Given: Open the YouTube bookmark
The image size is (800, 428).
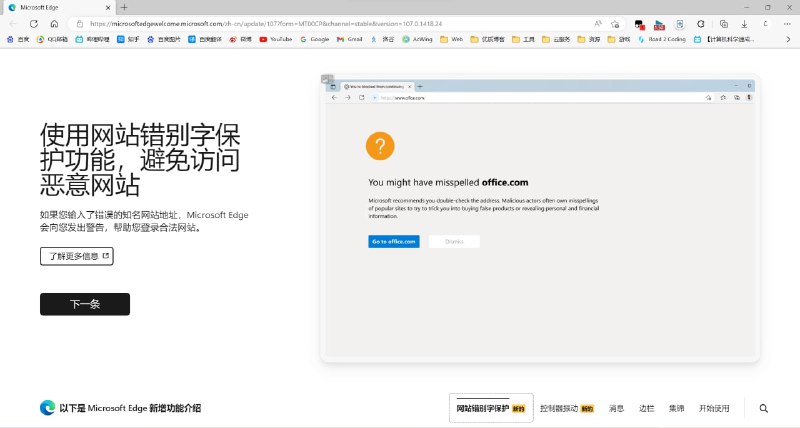Looking at the screenshot, I should coord(276,39).
